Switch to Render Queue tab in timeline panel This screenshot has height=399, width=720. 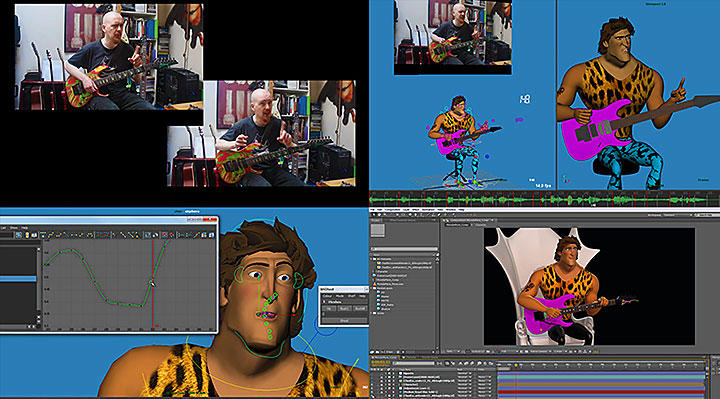pos(429,358)
